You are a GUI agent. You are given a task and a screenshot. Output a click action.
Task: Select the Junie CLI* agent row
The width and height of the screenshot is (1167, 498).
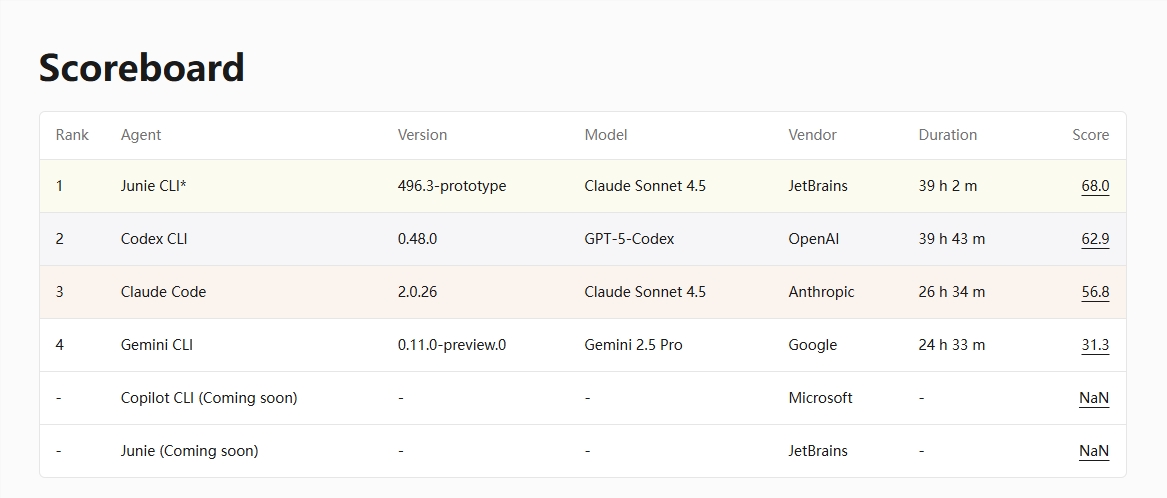(153, 186)
